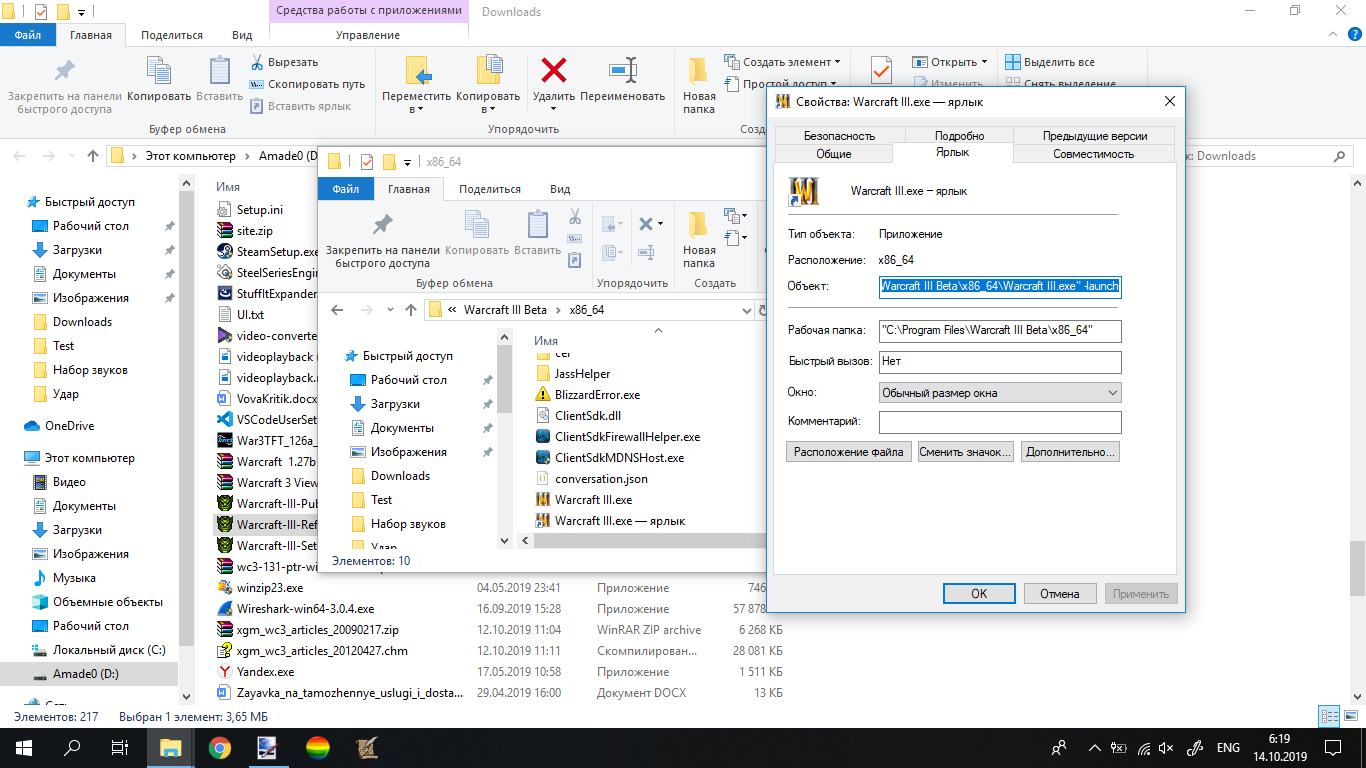Click Сменить значок button

pyautogui.click(x=965, y=452)
